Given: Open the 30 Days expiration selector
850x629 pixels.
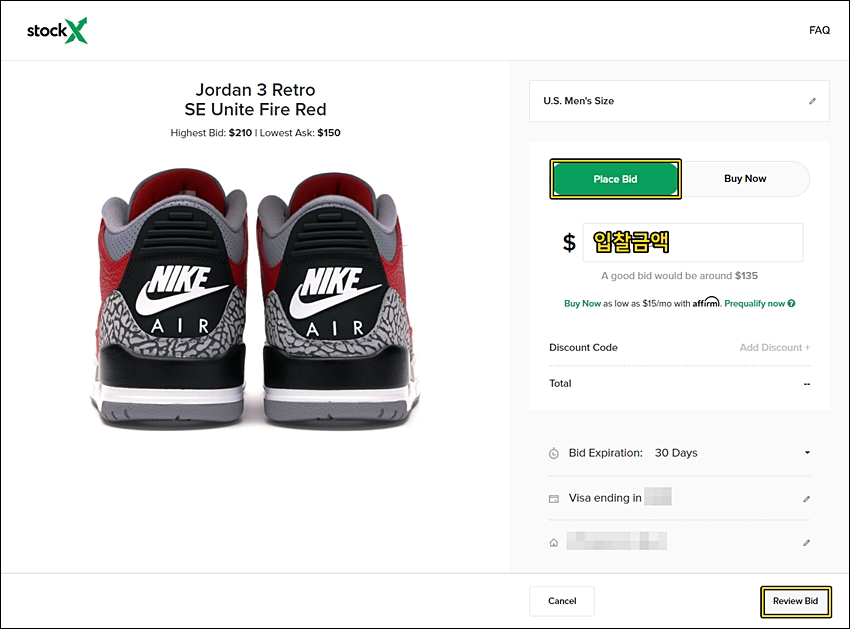Looking at the screenshot, I should (676, 453).
